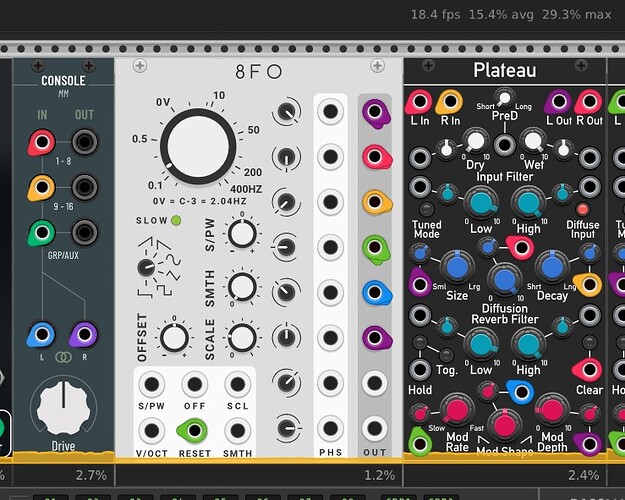Click Plateau Size CV jack with purple cable
The height and width of the screenshot is (500, 625).
tap(419, 284)
